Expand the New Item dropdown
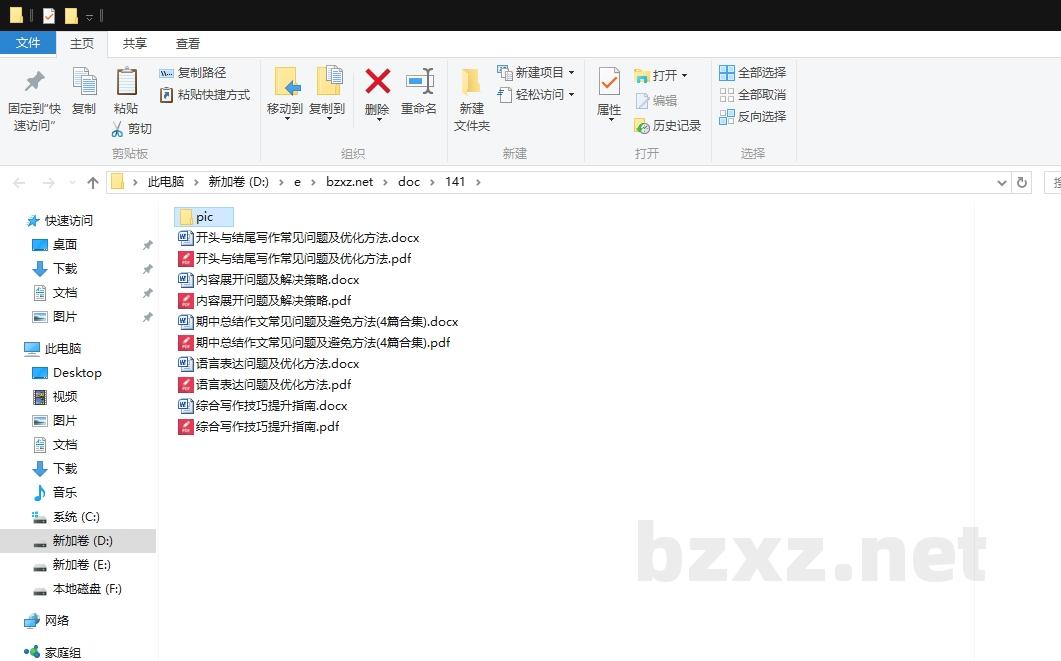Screen dimensions: 1061x661 (x=571, y=73)
